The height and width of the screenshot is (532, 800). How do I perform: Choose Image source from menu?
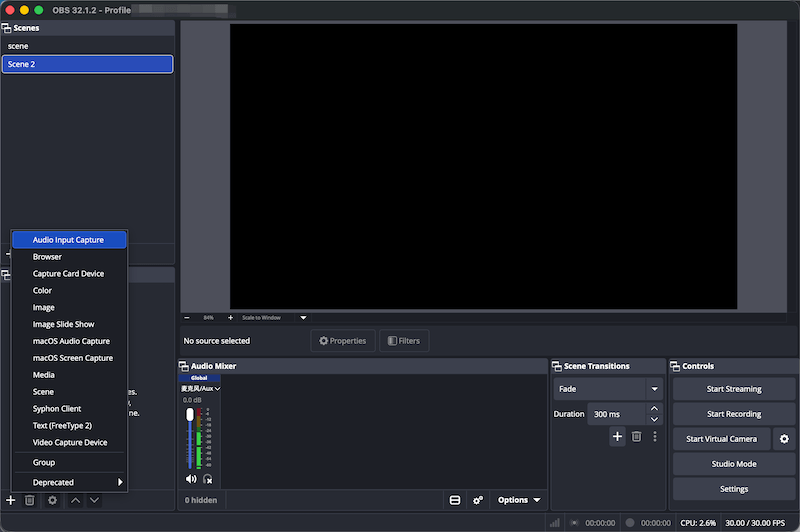pyautogui.click(x=69, y=307)
